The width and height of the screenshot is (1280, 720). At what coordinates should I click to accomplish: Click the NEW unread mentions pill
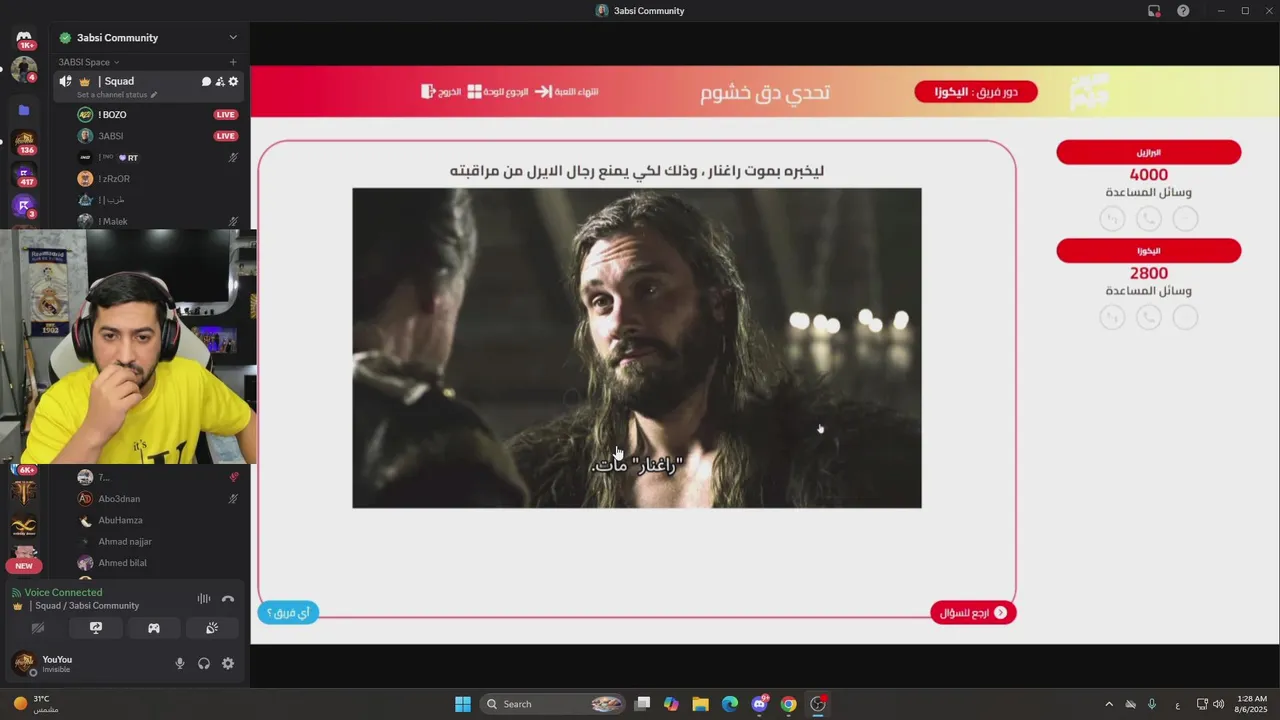click(x=24, y=566)
